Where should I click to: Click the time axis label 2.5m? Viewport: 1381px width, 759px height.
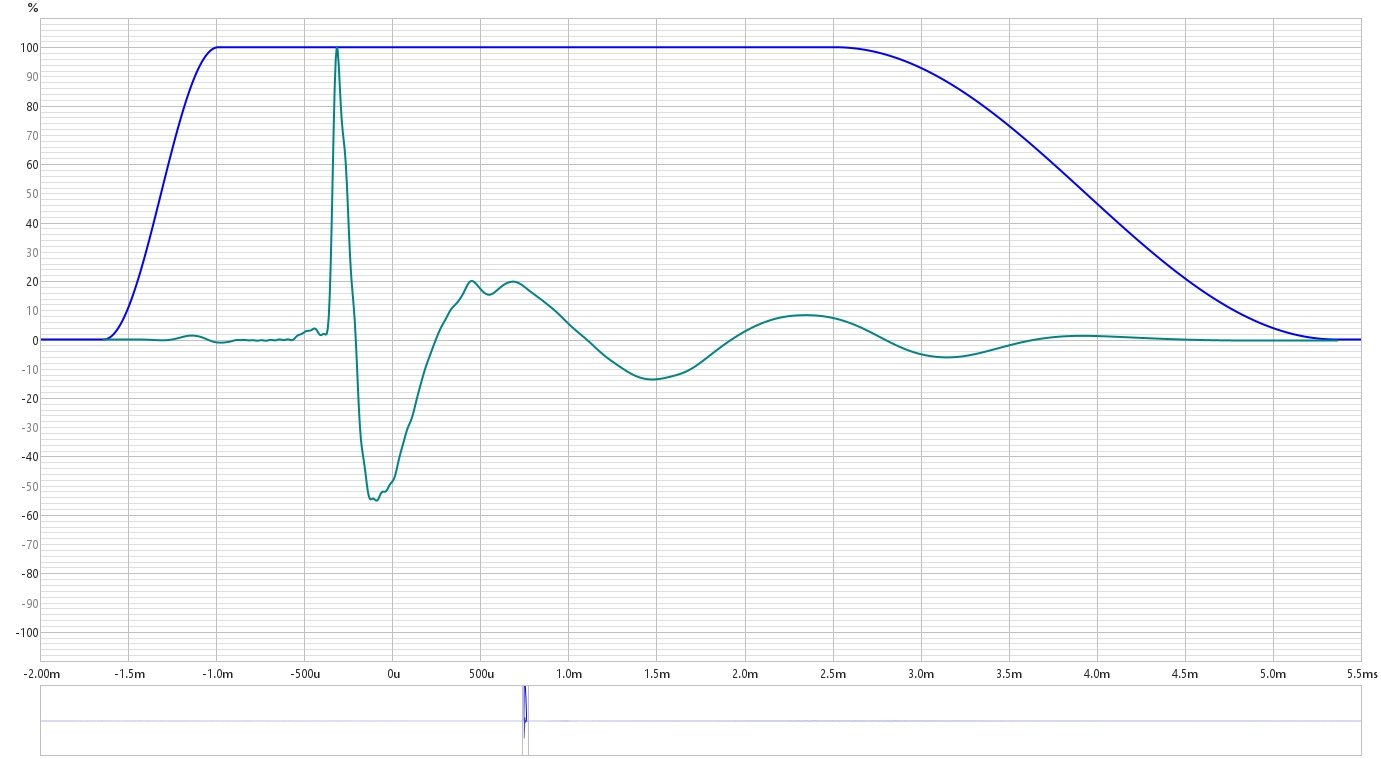(x=833, y=674)
